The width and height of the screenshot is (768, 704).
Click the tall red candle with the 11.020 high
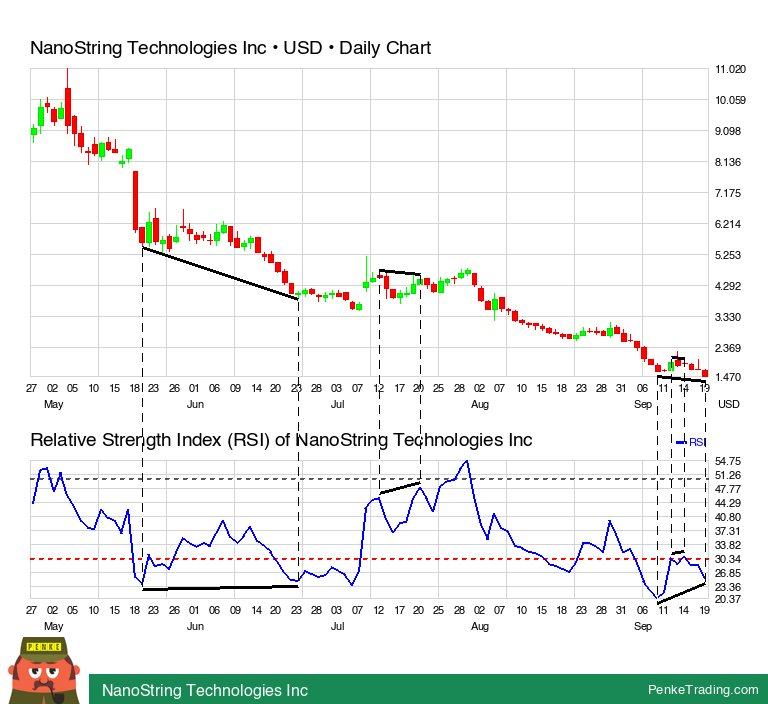[x=68, y=105]
